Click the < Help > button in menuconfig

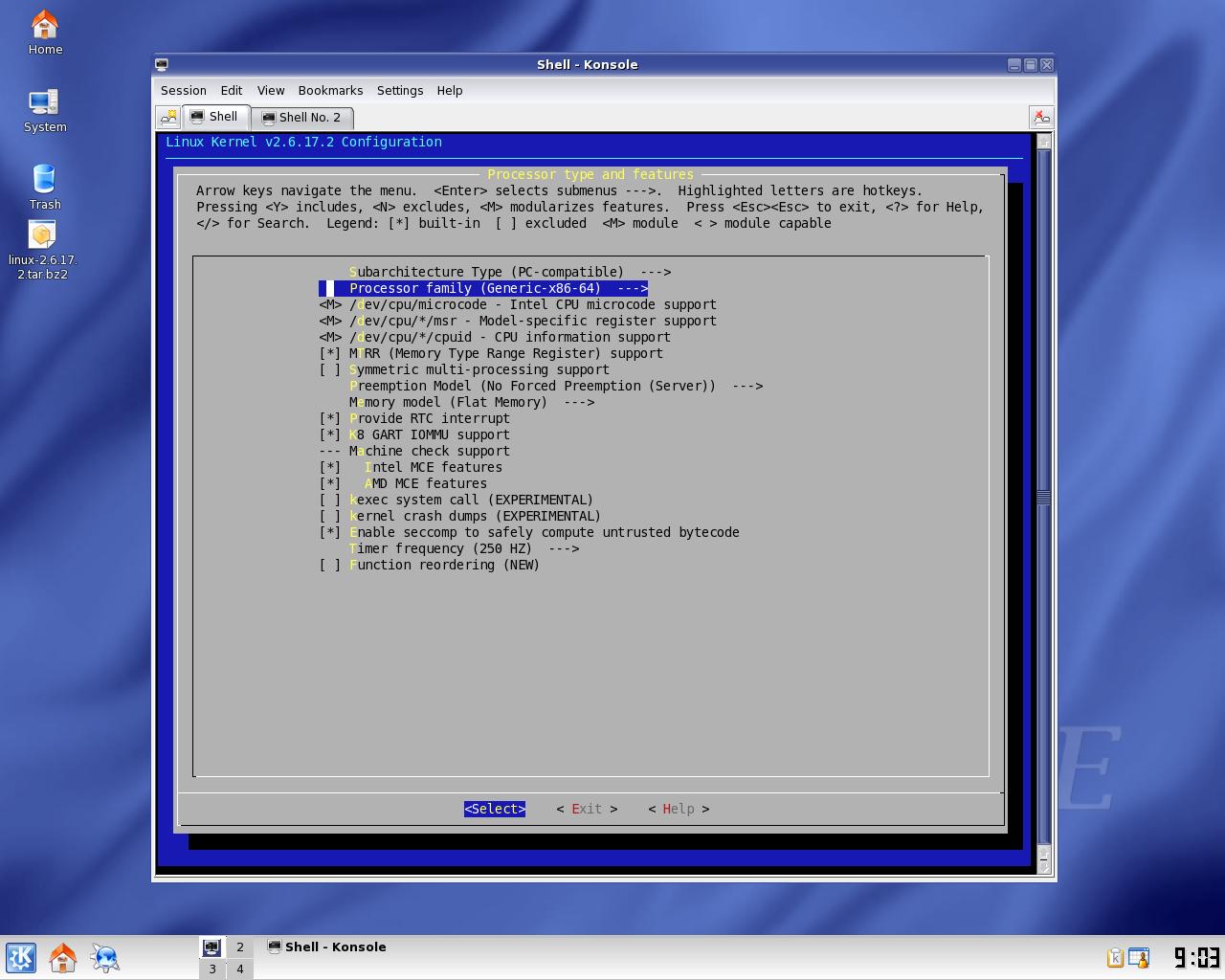[679, 809]
